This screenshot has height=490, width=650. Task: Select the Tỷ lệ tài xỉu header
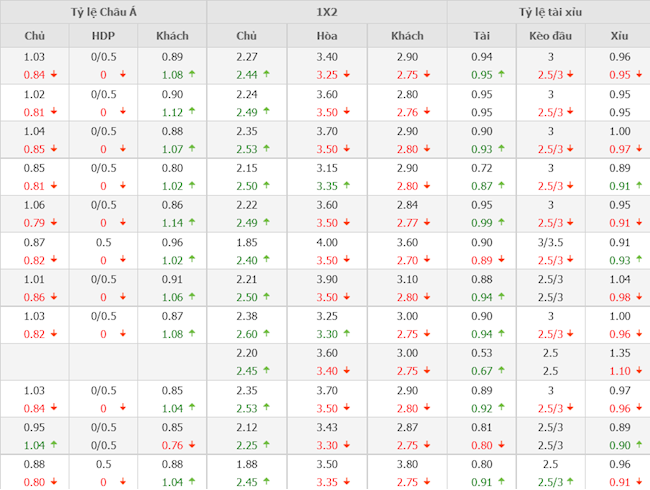pos(550,12)
